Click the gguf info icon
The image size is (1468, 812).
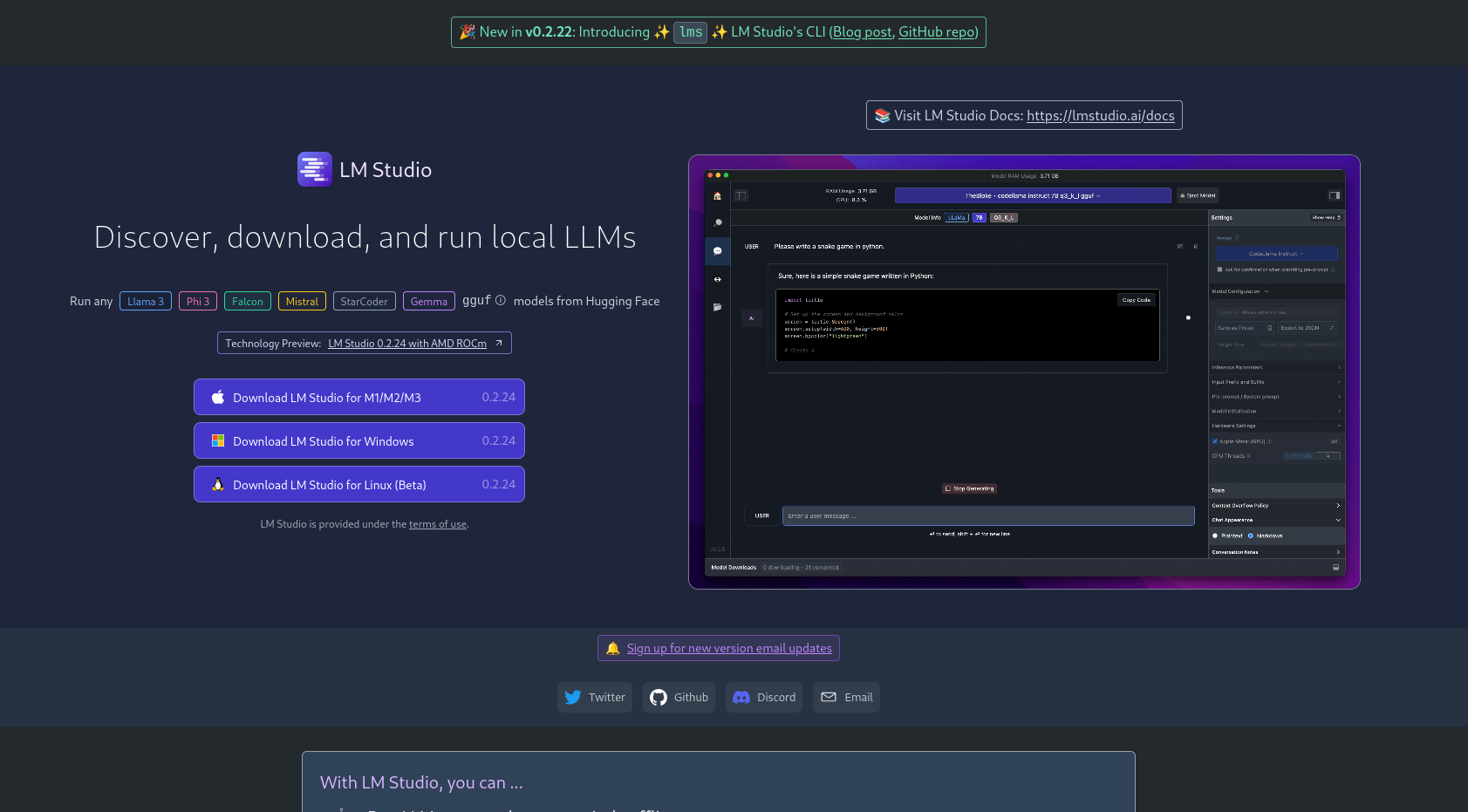(501, 300)
